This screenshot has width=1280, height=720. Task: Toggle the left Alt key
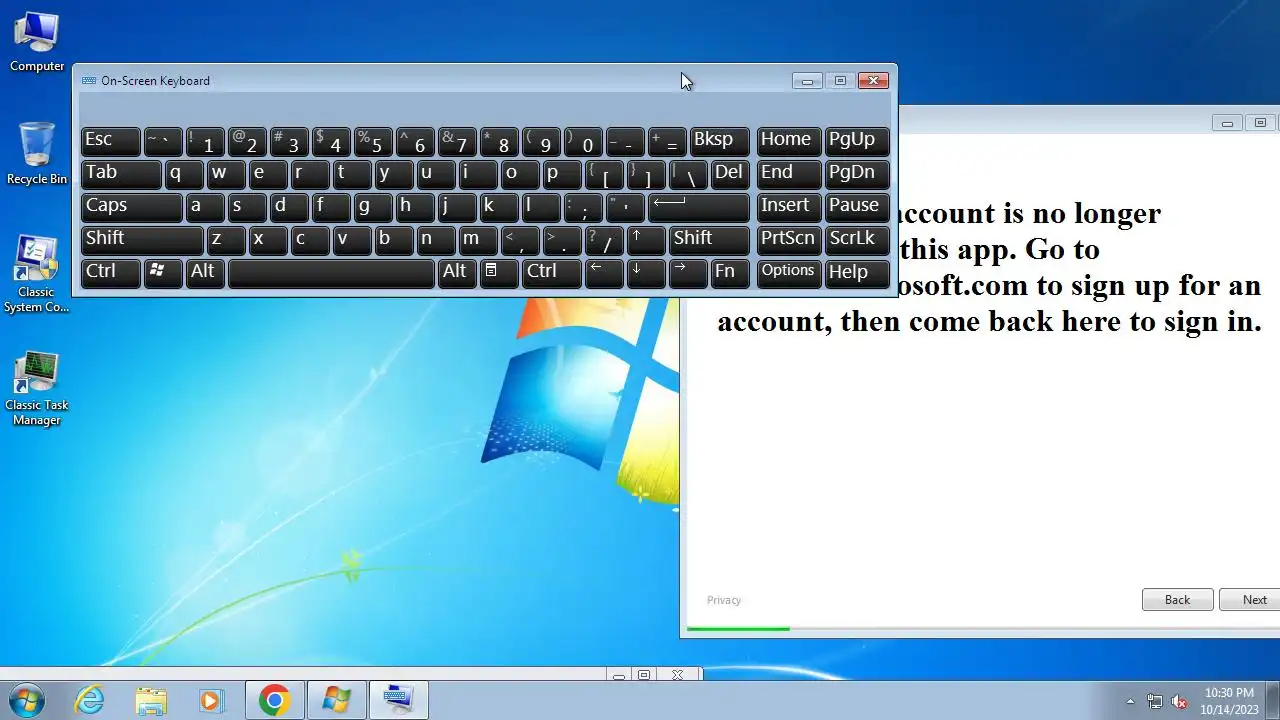[x=205, y=273]
